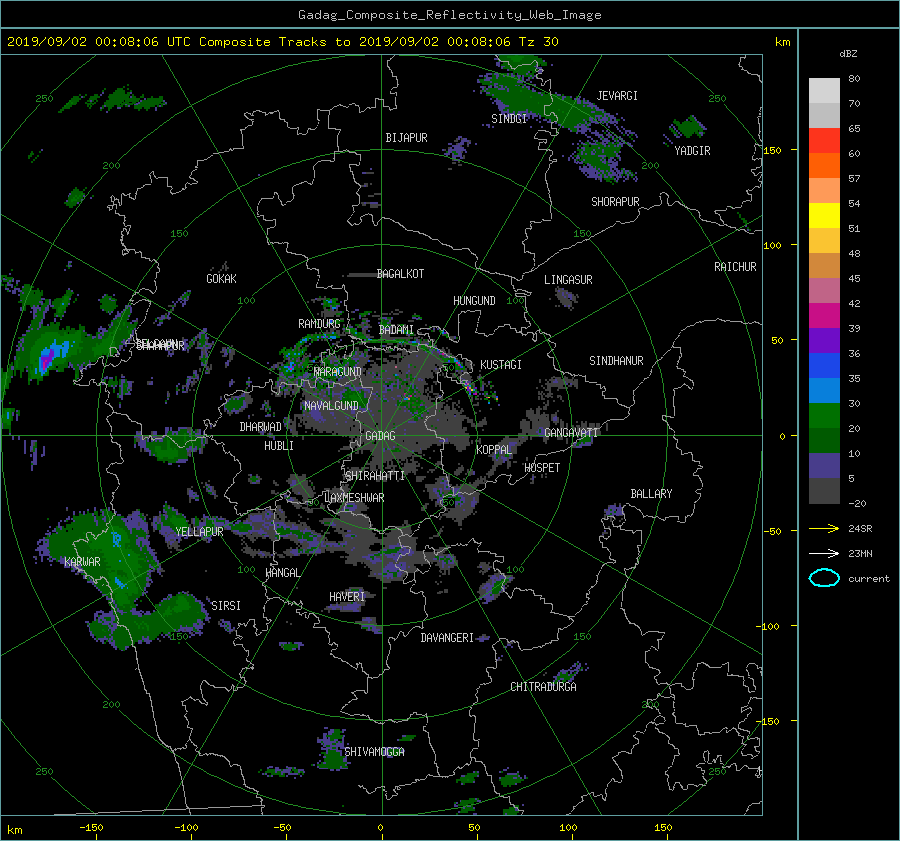Image resolution: width=900 pixels, height=841 pixels.
Task: Click the HANGAL city label
Action: (x=283, y=573)
